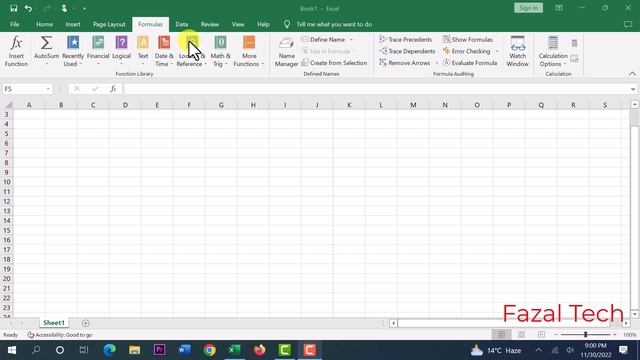Click the Calculate Sheet icon
Screen dimensions: 640x360
(x=574, y=59)
